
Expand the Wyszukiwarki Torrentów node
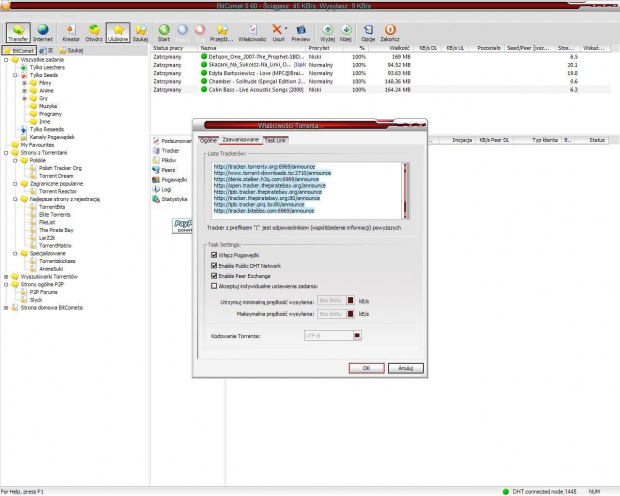tap(6, 277)
